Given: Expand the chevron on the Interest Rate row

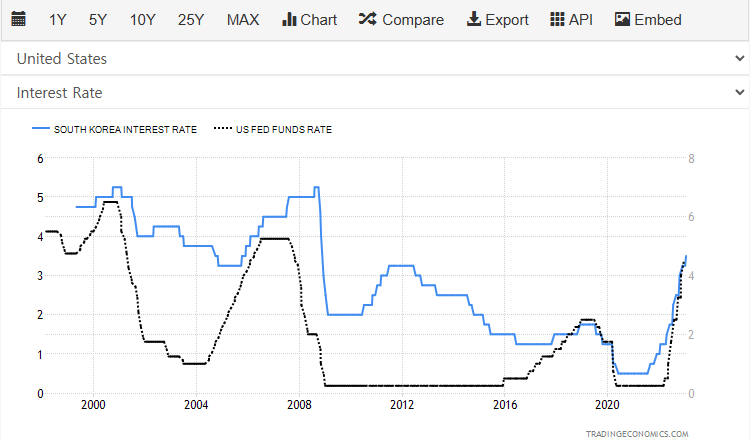Looking at the screenshot, I should click(x=740, y=92).
